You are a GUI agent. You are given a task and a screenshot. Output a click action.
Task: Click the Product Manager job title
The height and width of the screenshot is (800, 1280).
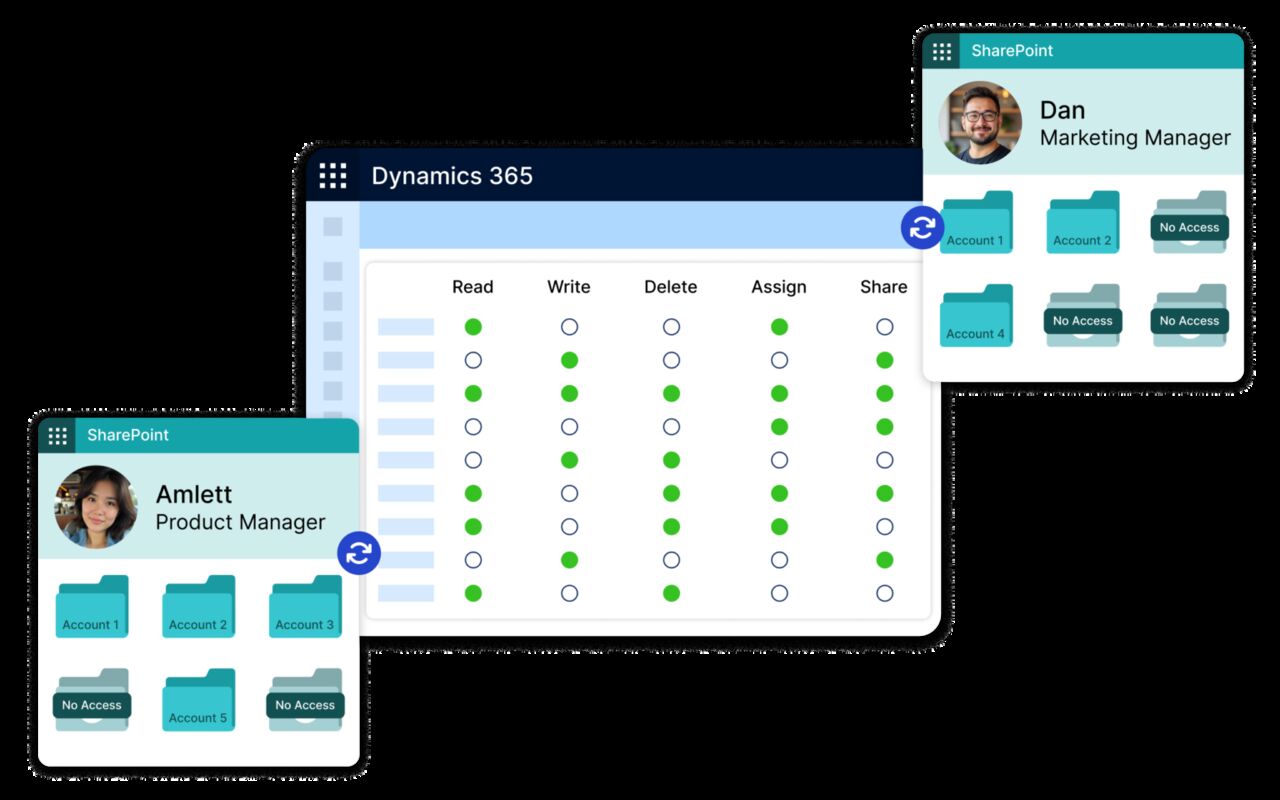[x=240, y=522]
